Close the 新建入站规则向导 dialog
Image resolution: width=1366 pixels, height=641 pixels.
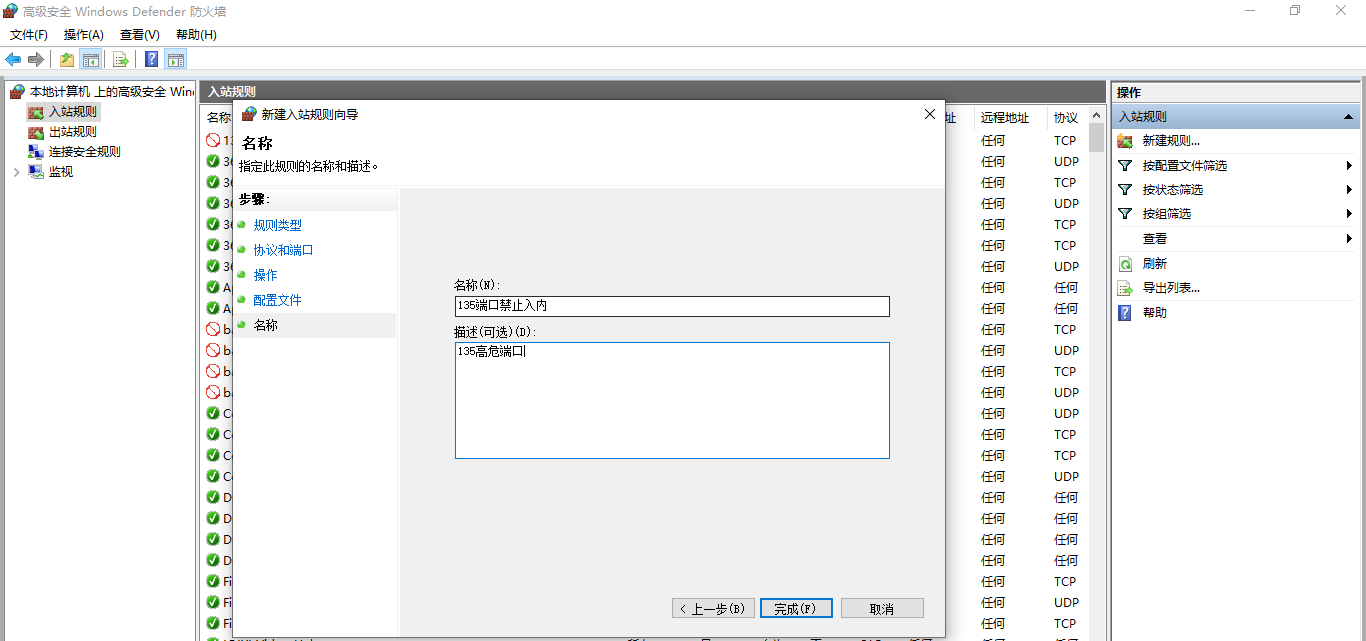click(x=930, y=114)
